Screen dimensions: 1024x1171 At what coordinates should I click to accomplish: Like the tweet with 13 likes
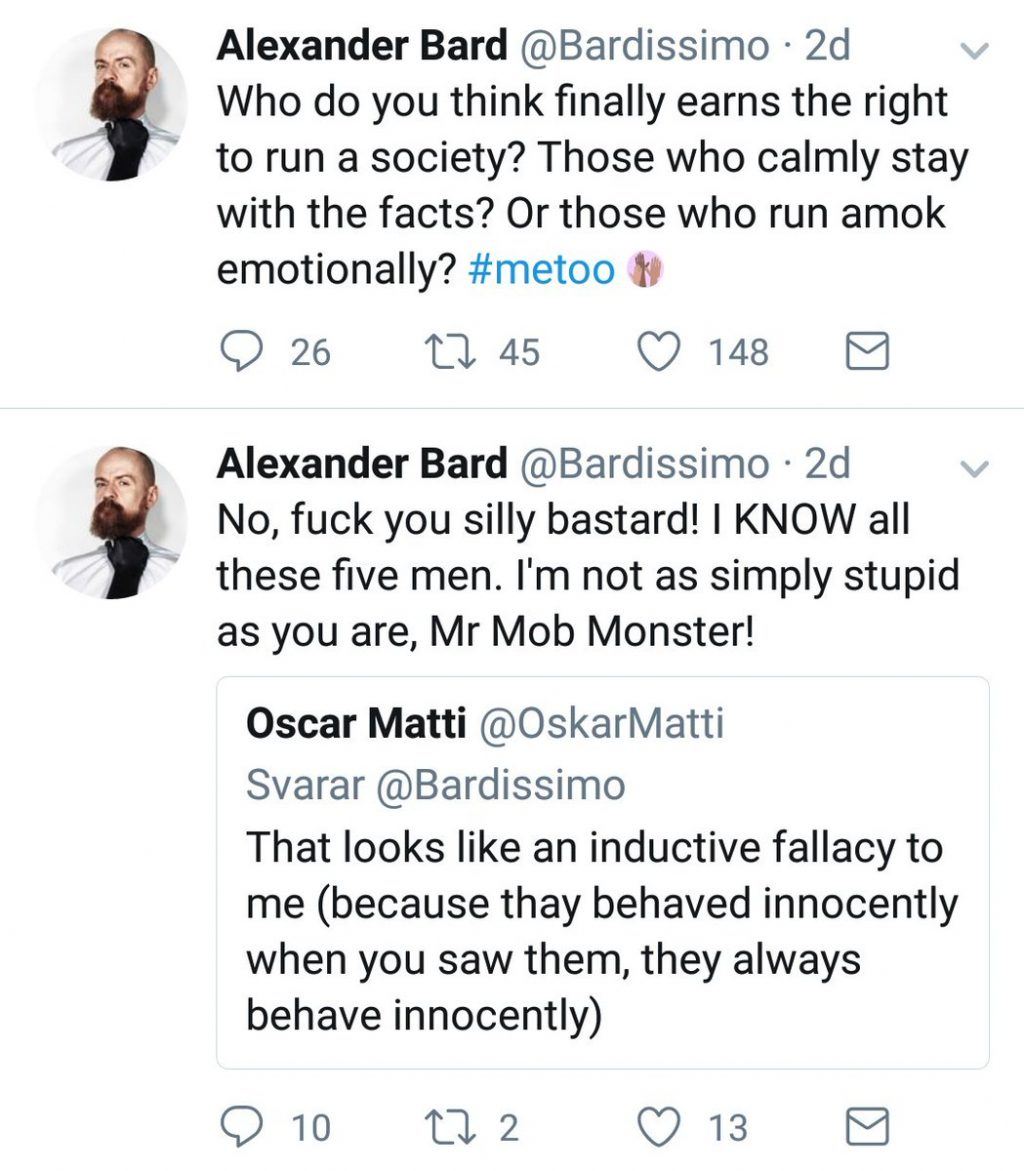pyautogui.click(x=660, y=1127)
